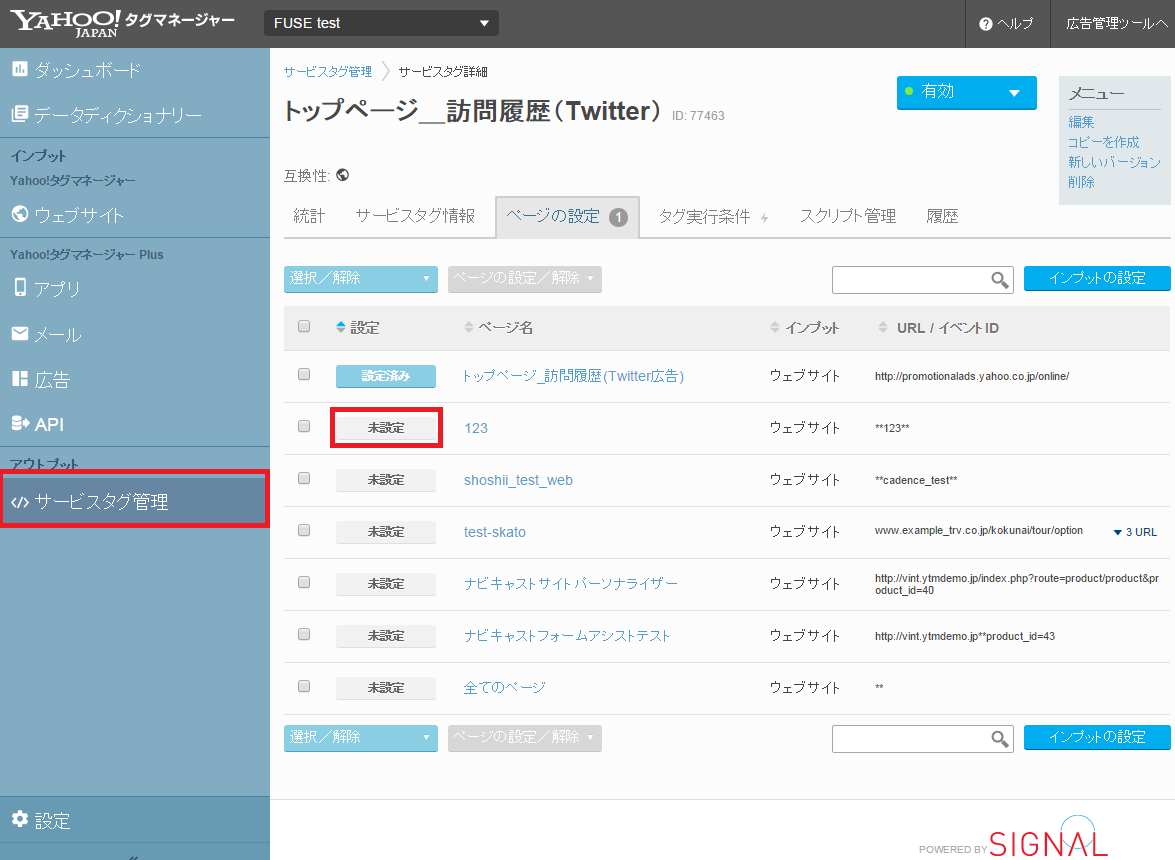Tick the select-all header checkbox
Image resolution: width=1175 pixels, height=860 pixels.
[303, 326]
